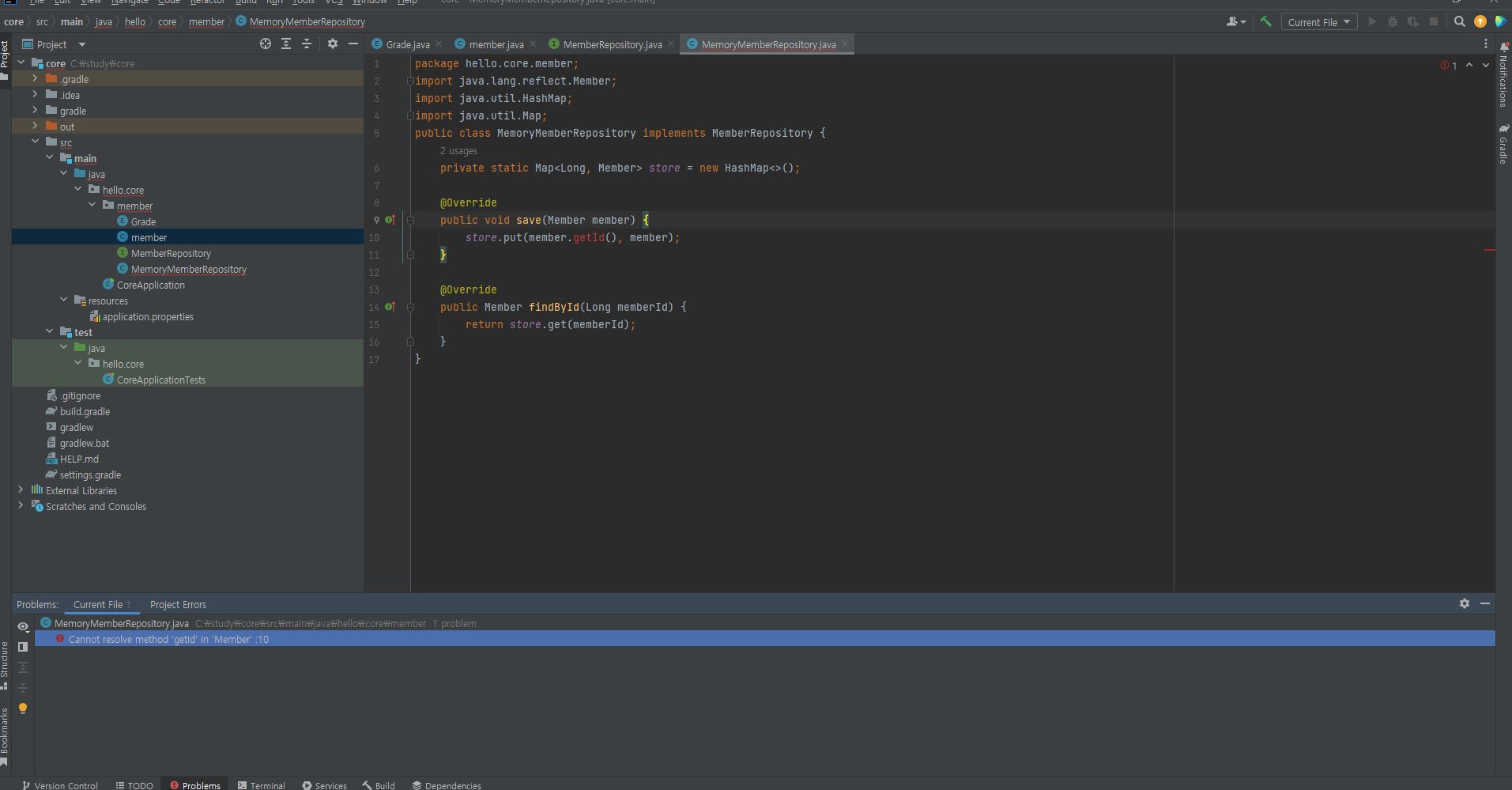Expand the .idea folder
Screen dimensions: 1512x790
pos(35,95)
